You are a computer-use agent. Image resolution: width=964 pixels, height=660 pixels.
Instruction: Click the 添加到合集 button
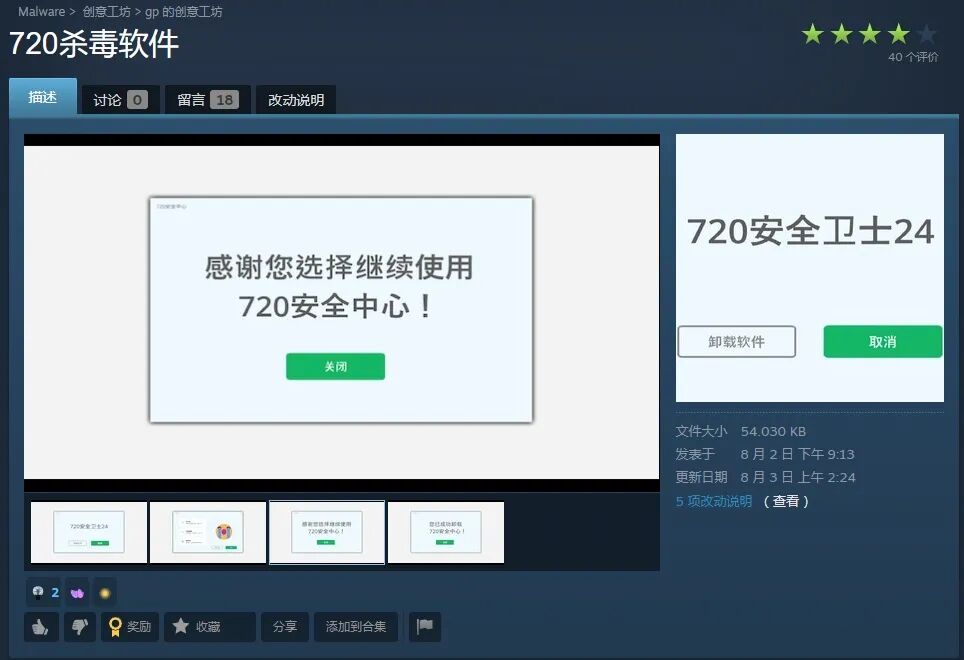pos(356,627)
